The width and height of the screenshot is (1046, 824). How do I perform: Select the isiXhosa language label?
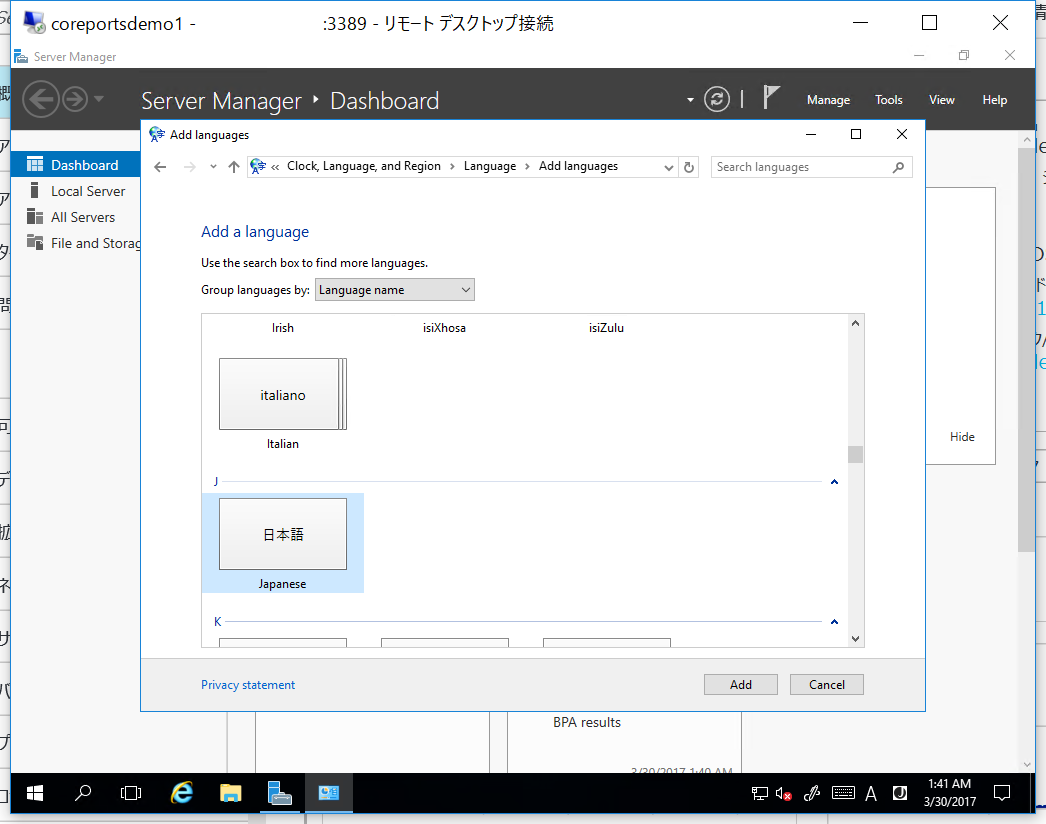444,328
